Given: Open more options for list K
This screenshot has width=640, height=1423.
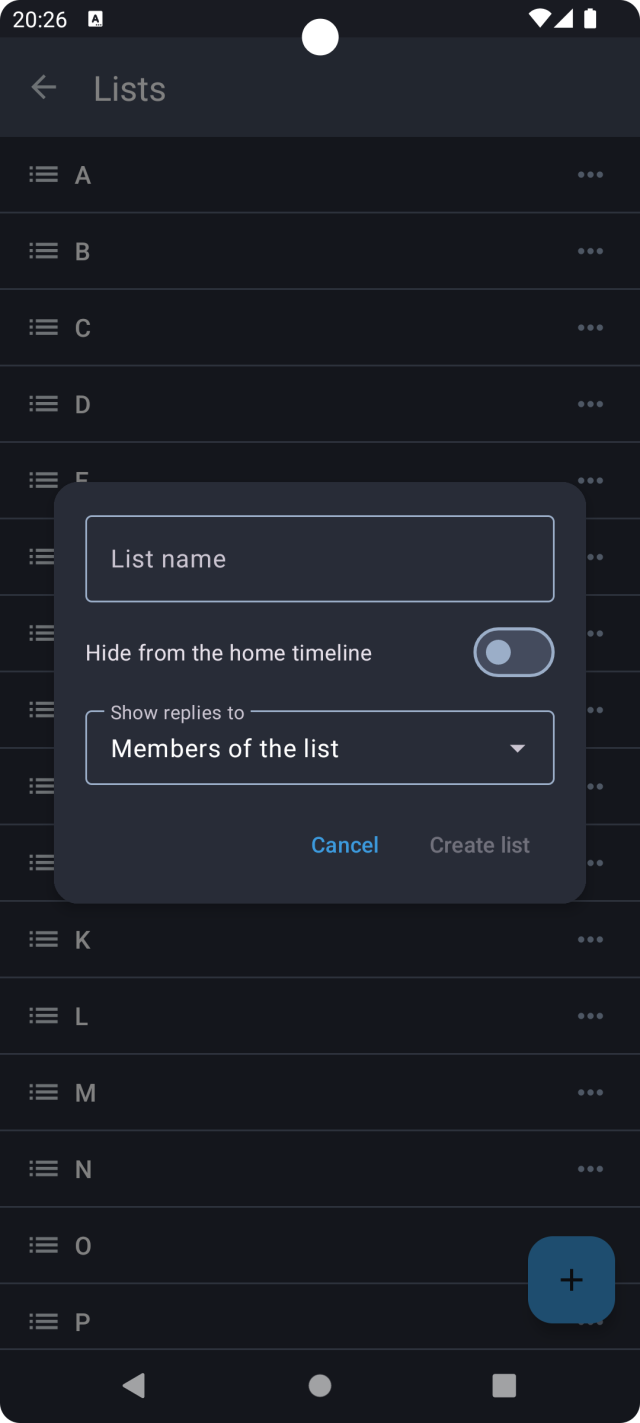Looking at the screenshot, I should 590,939.
